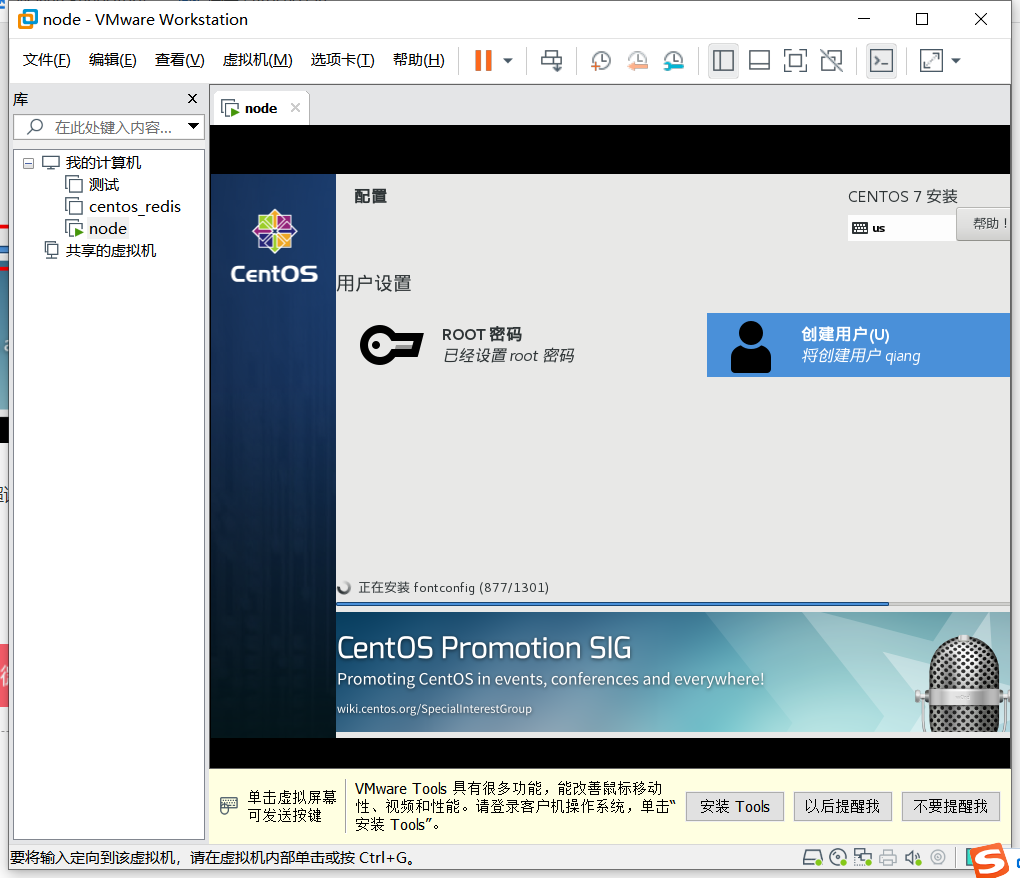Open the stretch display dropdown arrow
This screenshot has height=878, width=1020.
tap(956, 61)
